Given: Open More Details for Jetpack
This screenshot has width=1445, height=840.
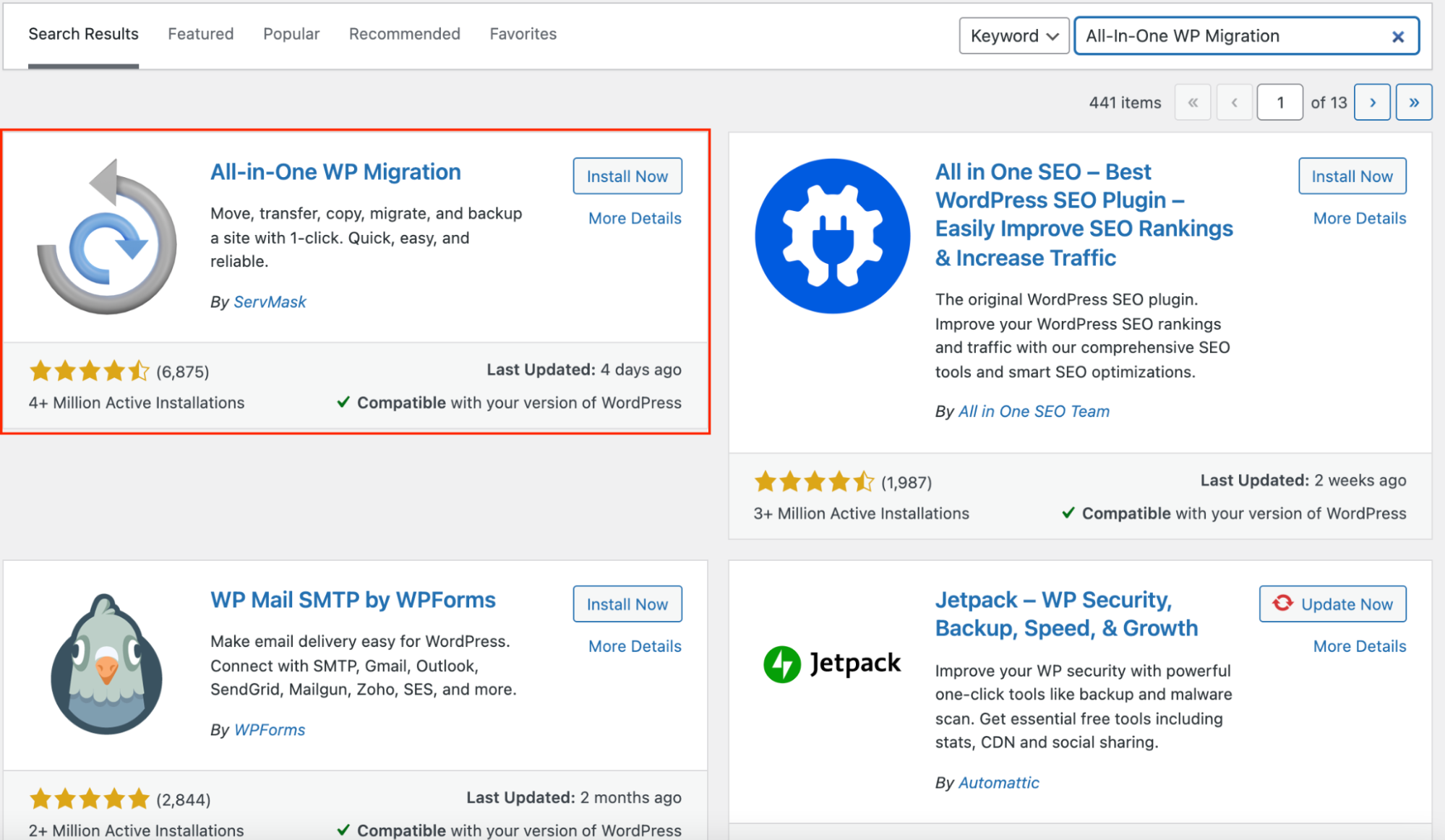Looking at the screenshot, I should tap(1360, 646).
